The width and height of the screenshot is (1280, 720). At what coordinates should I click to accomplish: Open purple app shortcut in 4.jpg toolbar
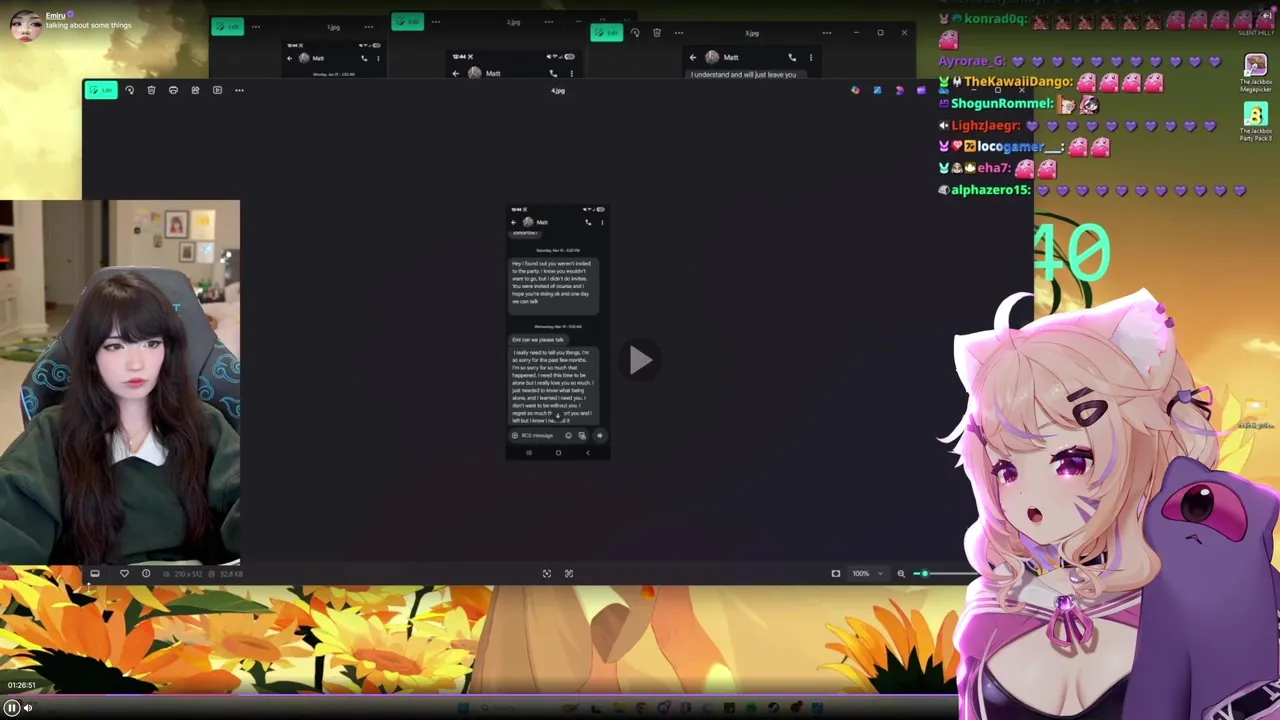[x=921, y=90]
